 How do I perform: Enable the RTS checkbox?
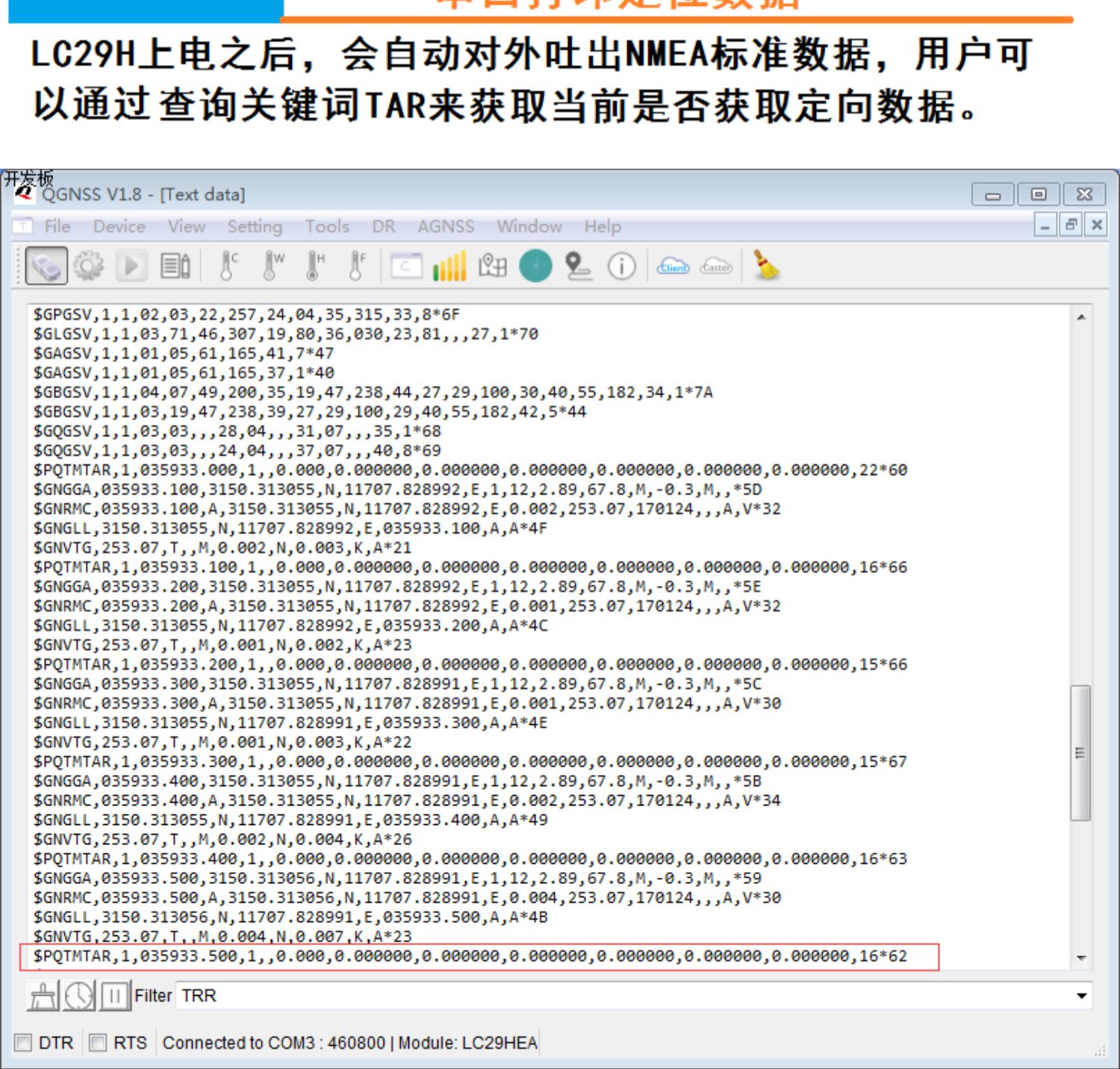coord(98,1042)
